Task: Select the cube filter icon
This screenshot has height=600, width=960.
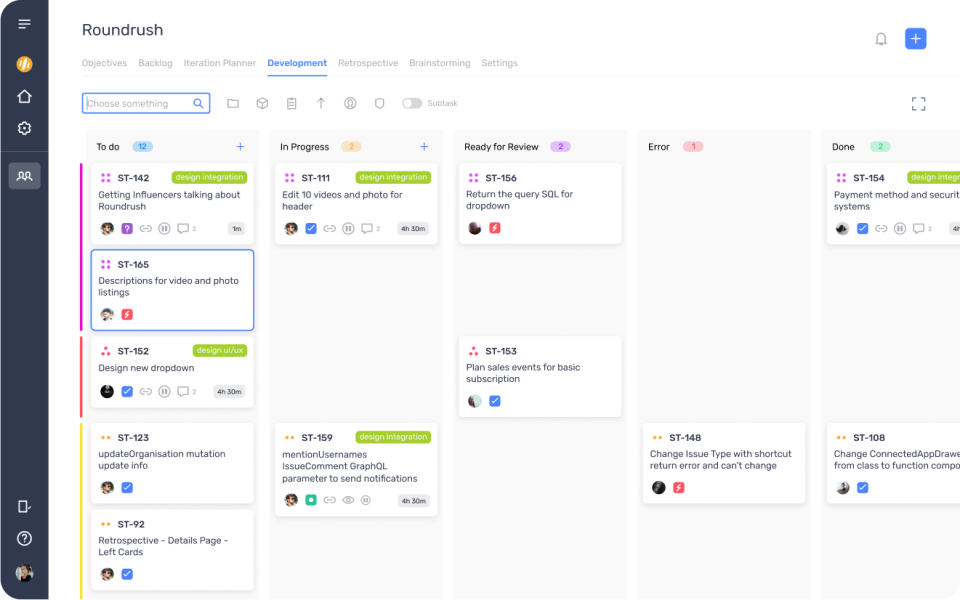Action: click(x=261, y=103)
